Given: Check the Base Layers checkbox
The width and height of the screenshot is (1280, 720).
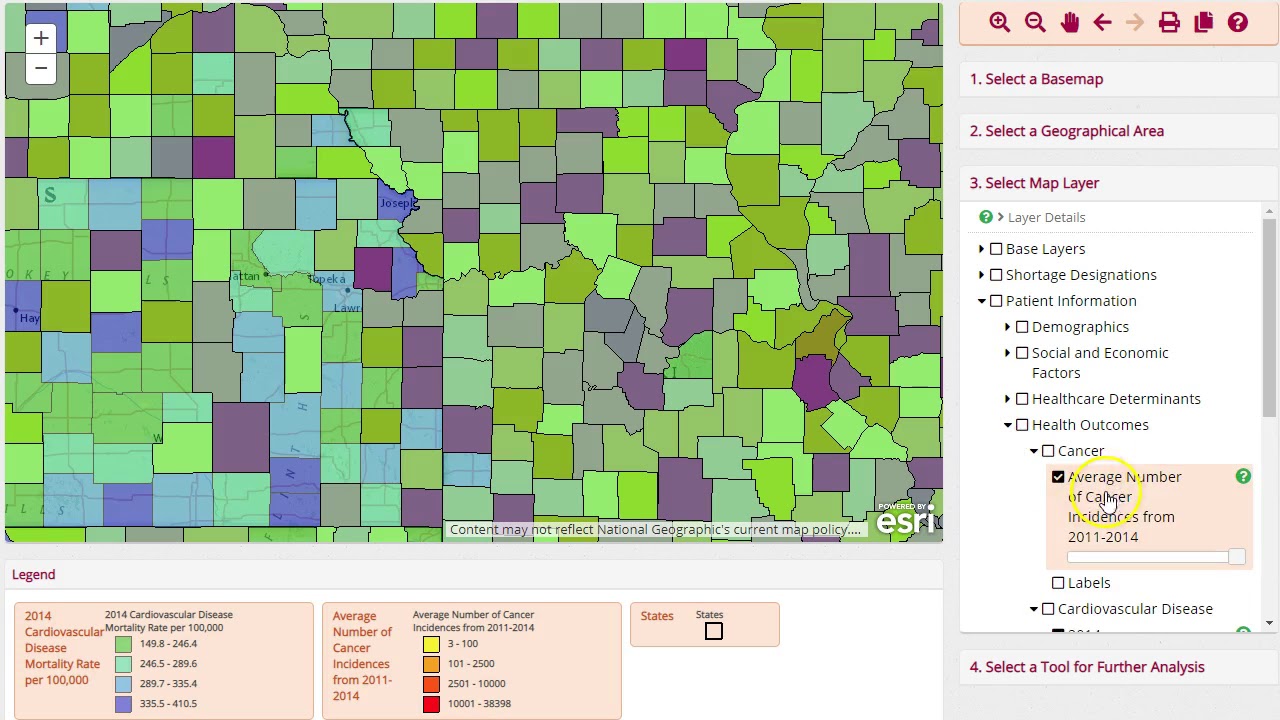Looking at the screenshot, I should tap(996, 249).
